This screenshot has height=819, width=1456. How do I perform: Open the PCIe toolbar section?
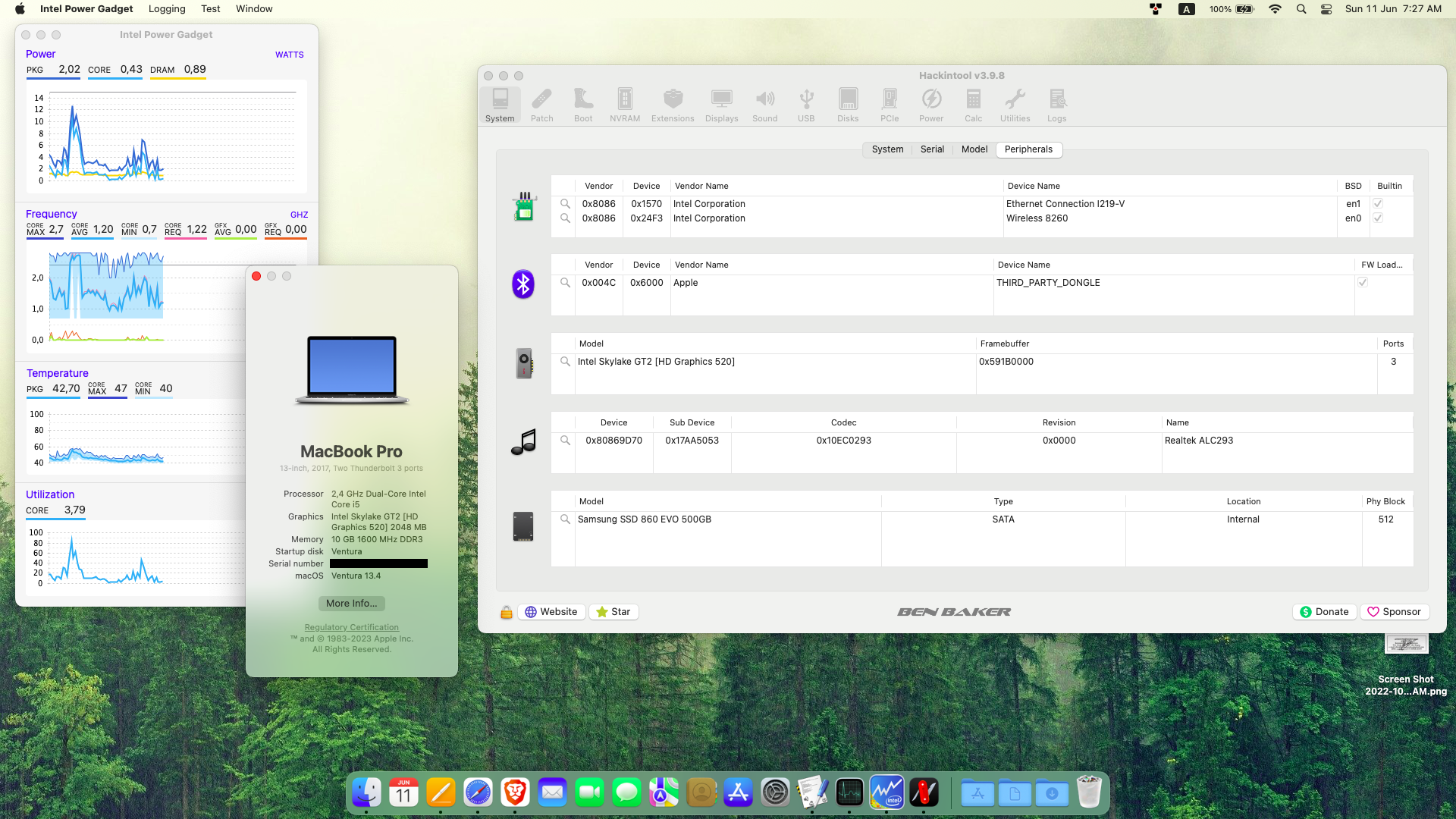pyautogui.click(x=890, y=105)
